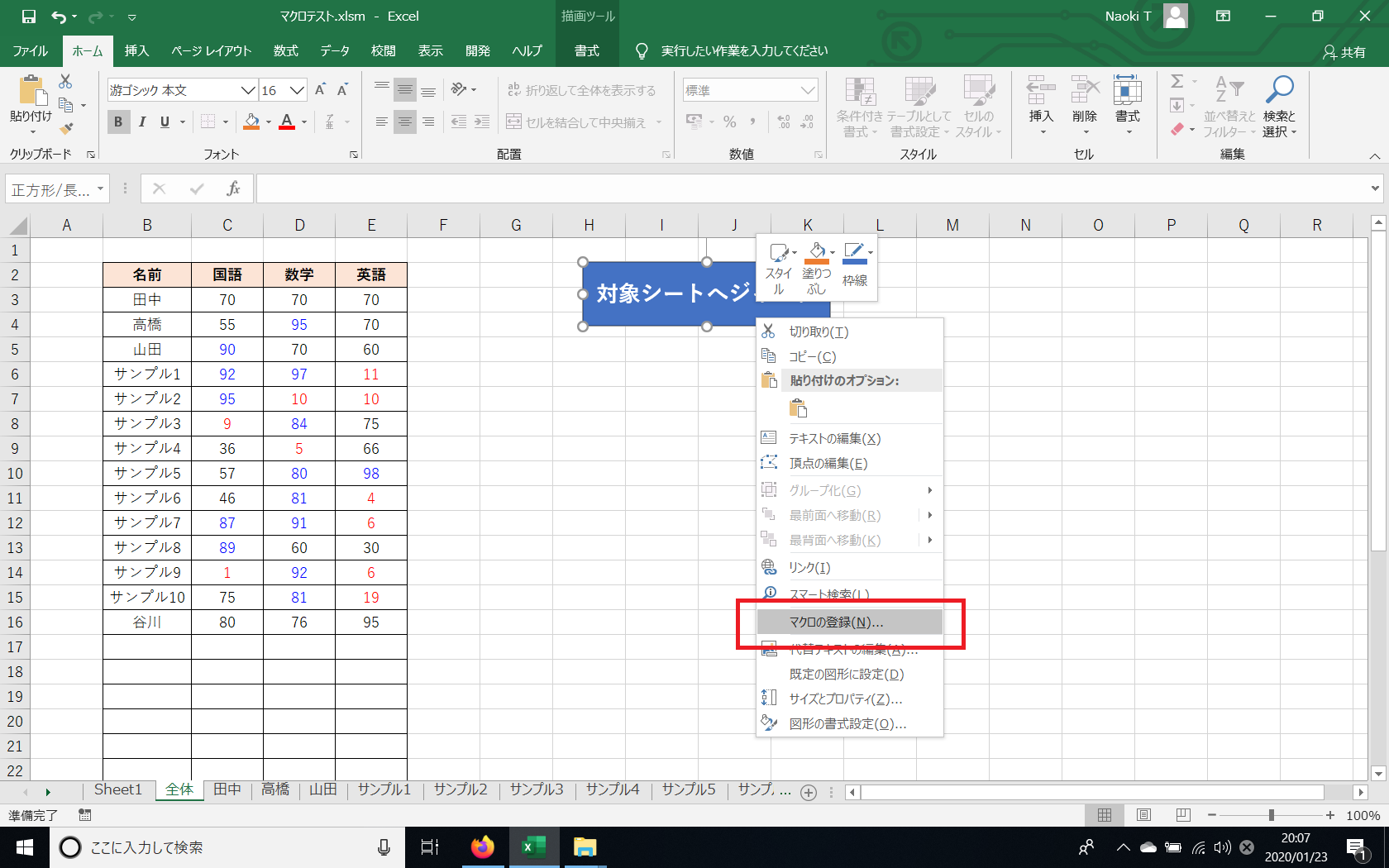Adjust the zoom slider handle
The width and height of the screenshot is (1389, 868).
pyautogui.click(x=1271, y=815)
